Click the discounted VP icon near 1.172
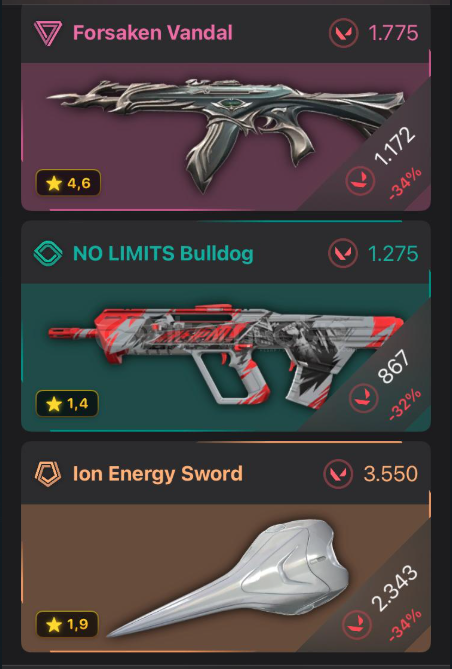This screenshot has height=669, width=452. [360, 180]
